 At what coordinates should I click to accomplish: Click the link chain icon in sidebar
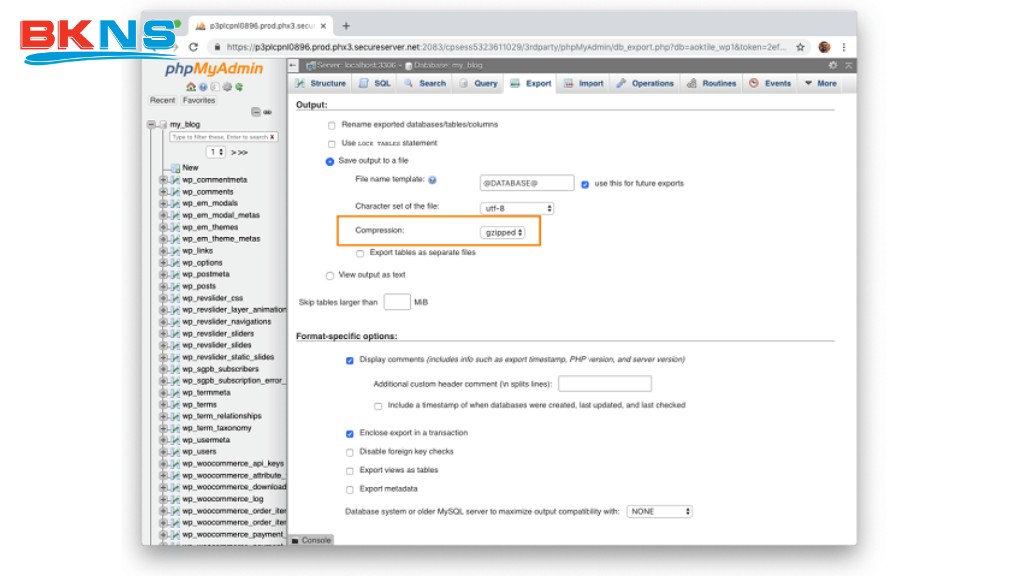click(x=267, y=112)
